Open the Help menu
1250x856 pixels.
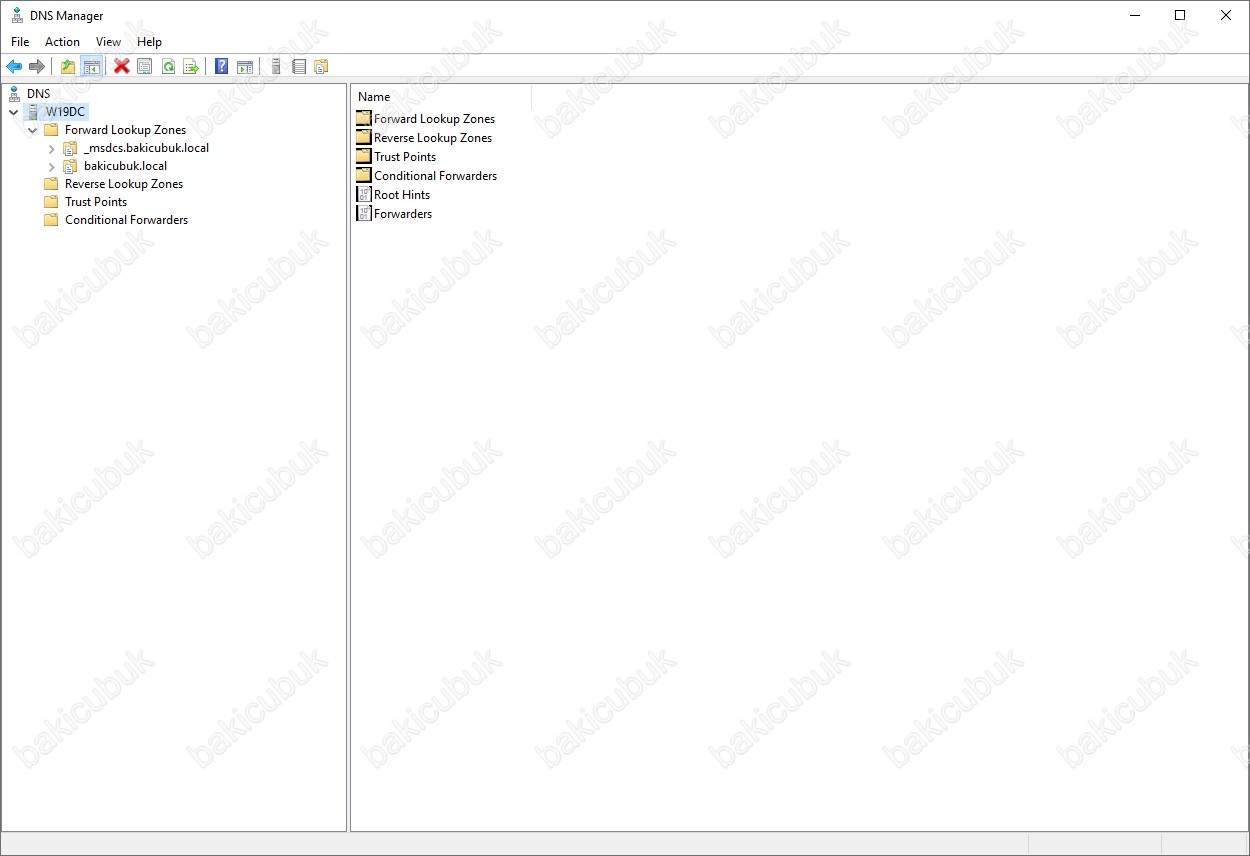click(149, 42)
